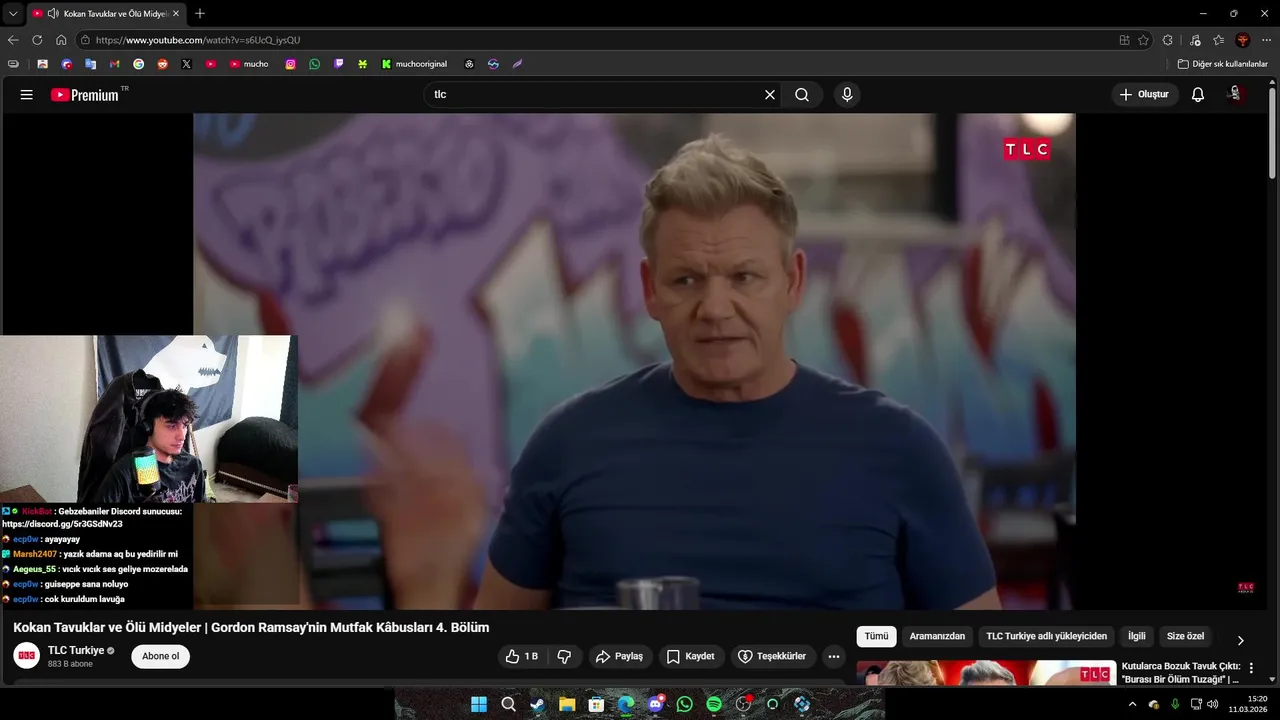Open the page vertical scrollbar thumb
The image size is (1280, 720).
tap(1272, 133)
